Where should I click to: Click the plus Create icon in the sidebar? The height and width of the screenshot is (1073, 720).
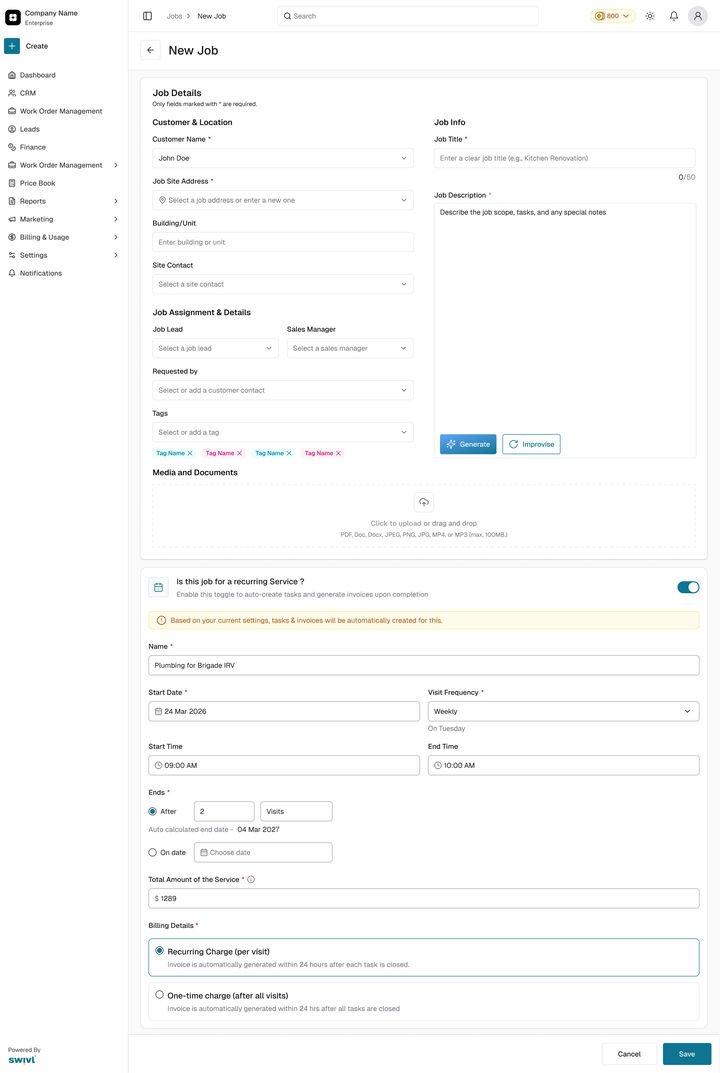pyautogui.click(x=12, y=46)
